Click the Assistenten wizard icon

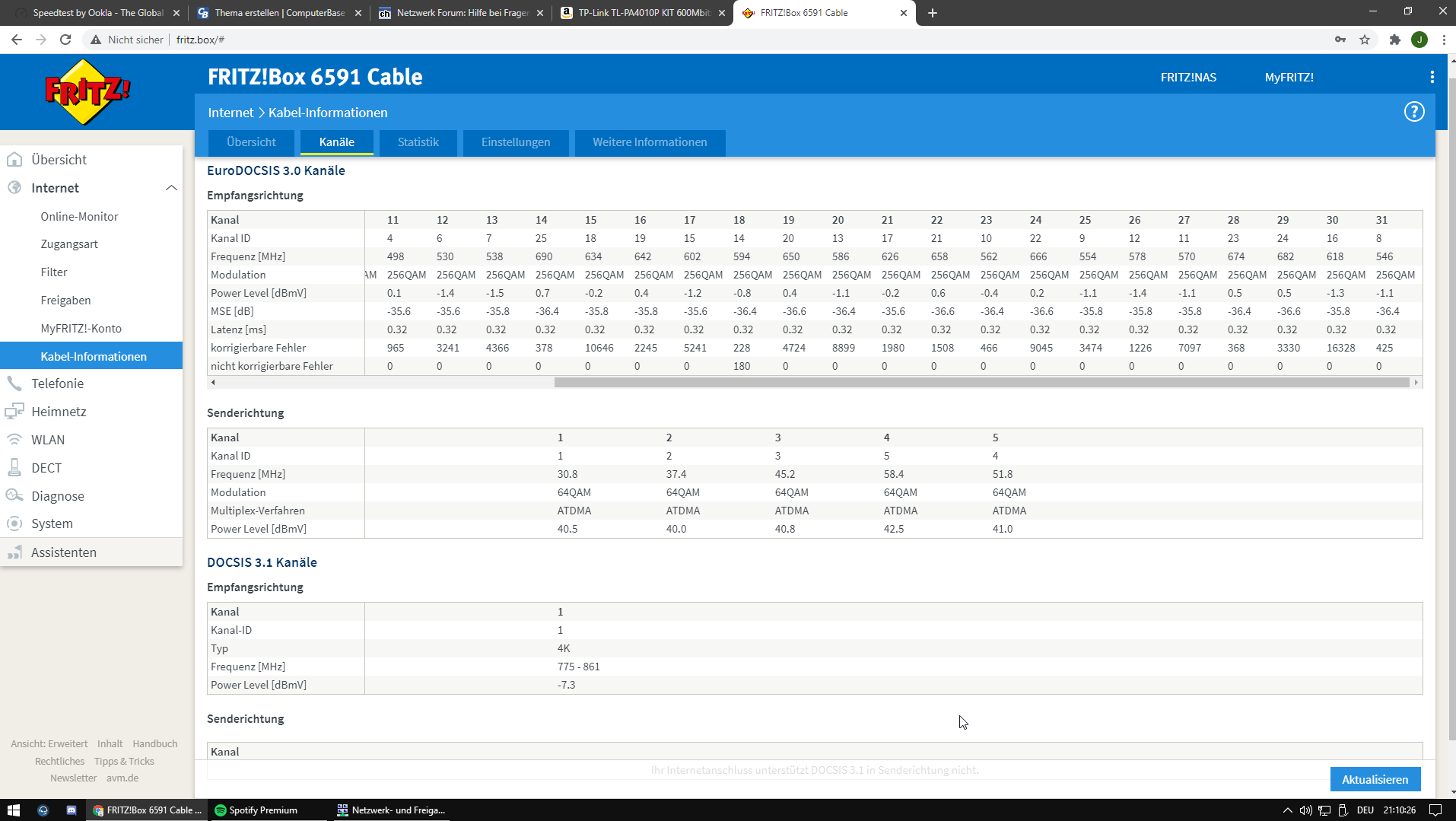(14, 552)
